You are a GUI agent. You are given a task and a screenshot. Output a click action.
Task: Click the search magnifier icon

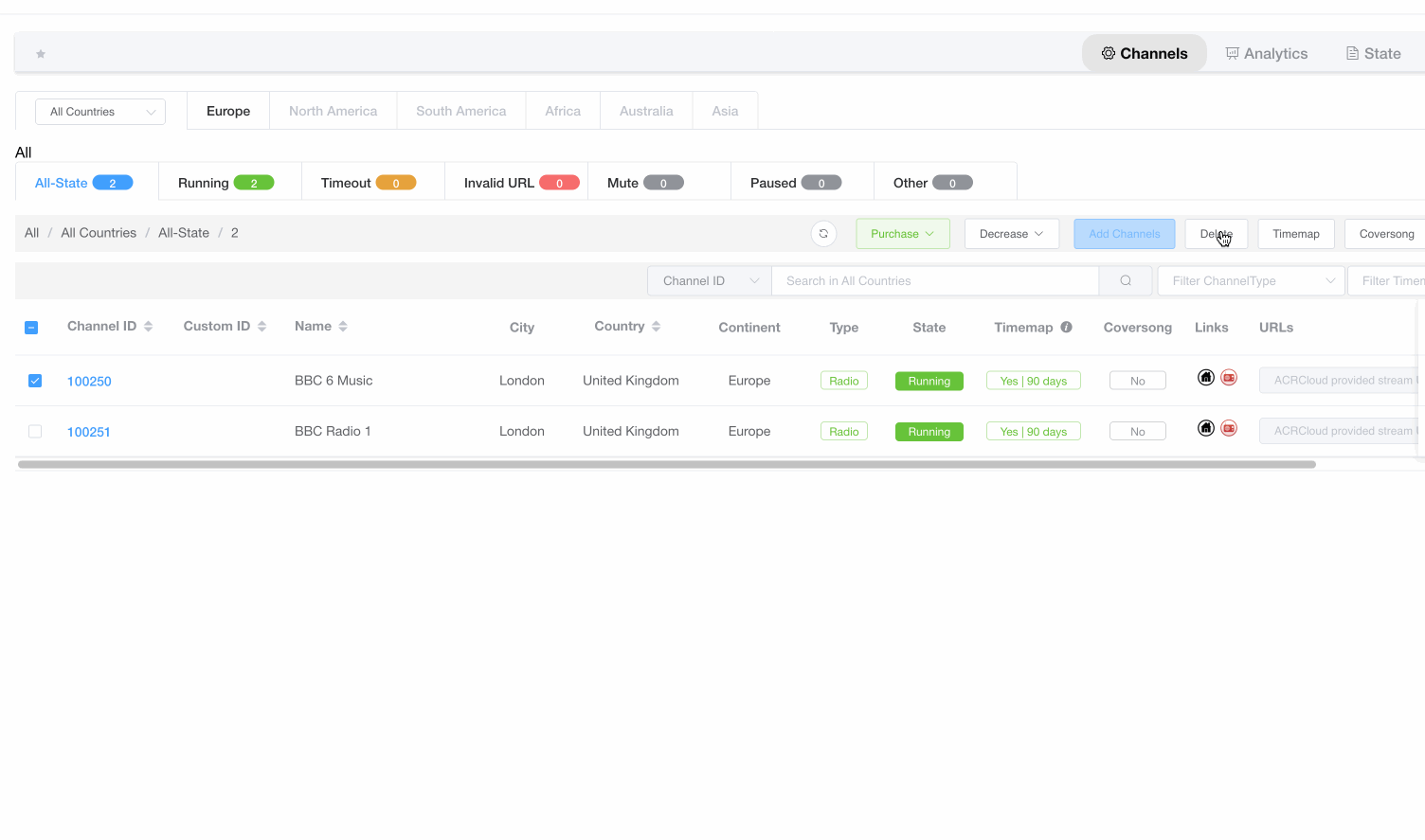coord(1126,281)
